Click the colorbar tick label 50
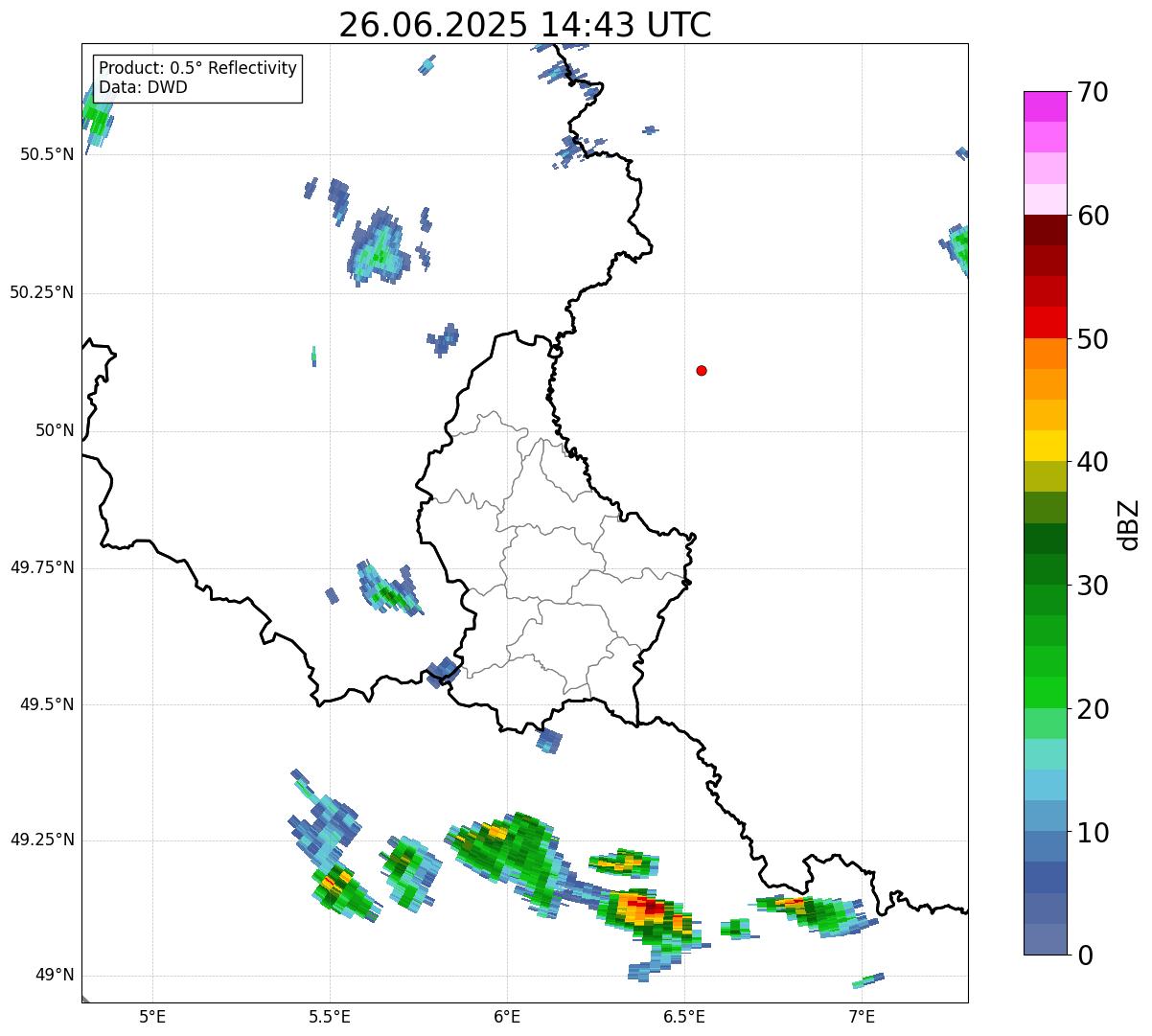This screenshot has width=1152, height=1036. 1093,339
